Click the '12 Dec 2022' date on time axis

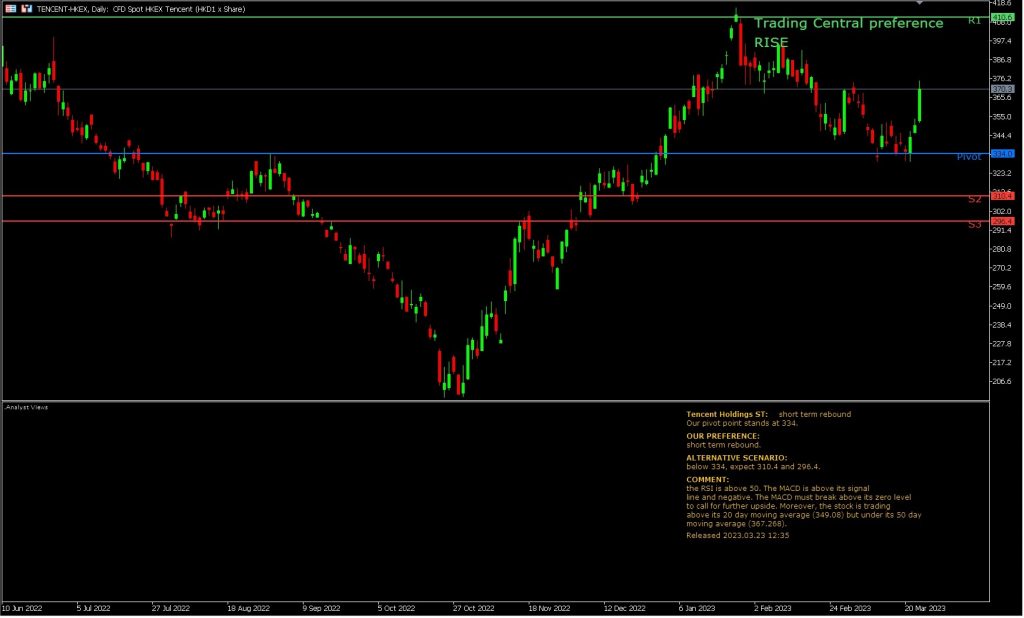pos(624,609)
